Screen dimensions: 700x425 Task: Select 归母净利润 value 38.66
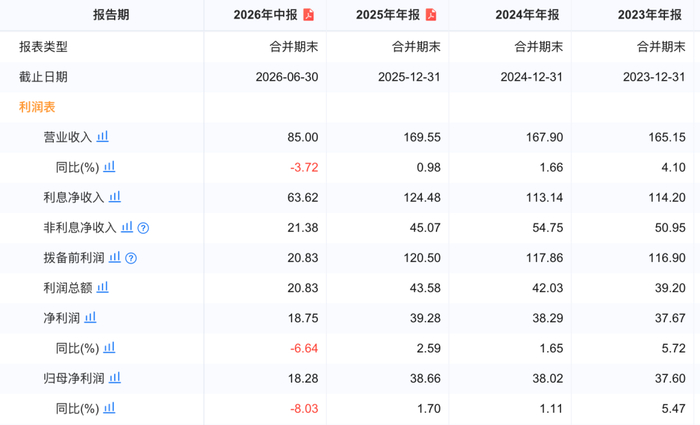[425, 378]
